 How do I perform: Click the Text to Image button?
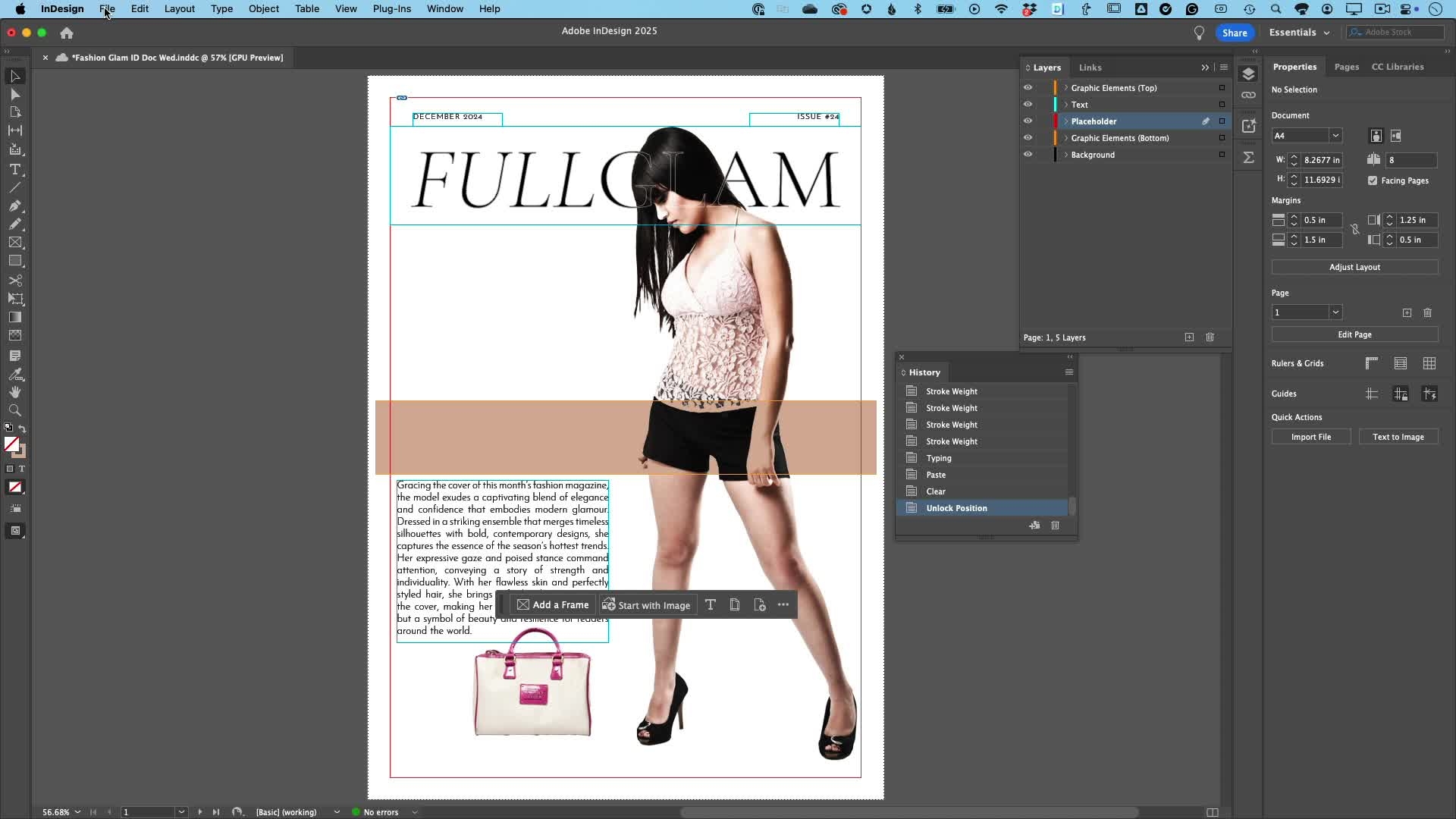coord(1398,437)
